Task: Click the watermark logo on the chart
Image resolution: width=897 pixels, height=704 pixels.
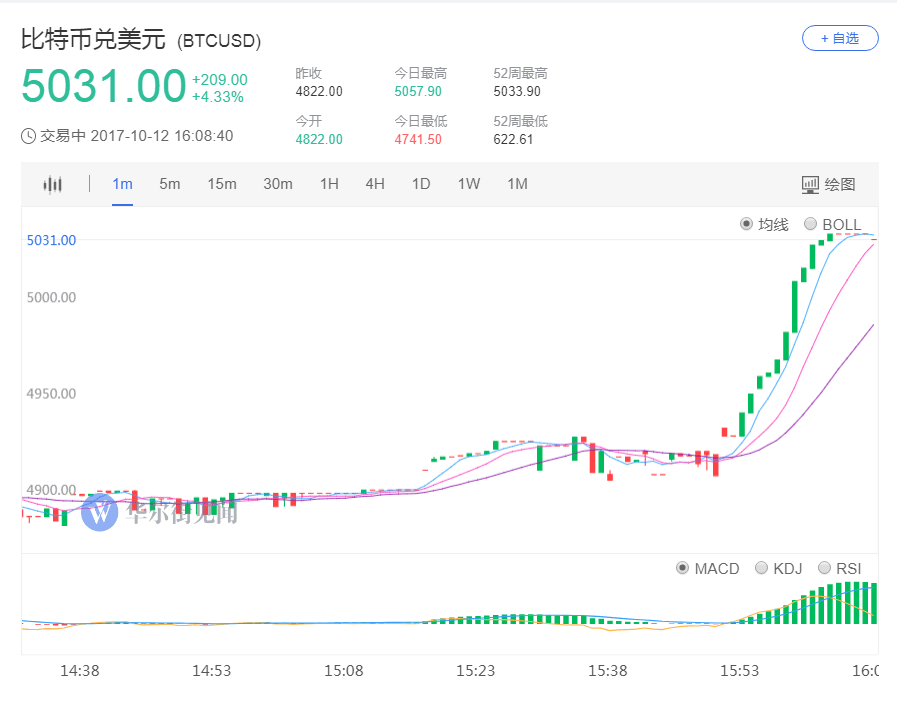Action: (x=100, y=511)
